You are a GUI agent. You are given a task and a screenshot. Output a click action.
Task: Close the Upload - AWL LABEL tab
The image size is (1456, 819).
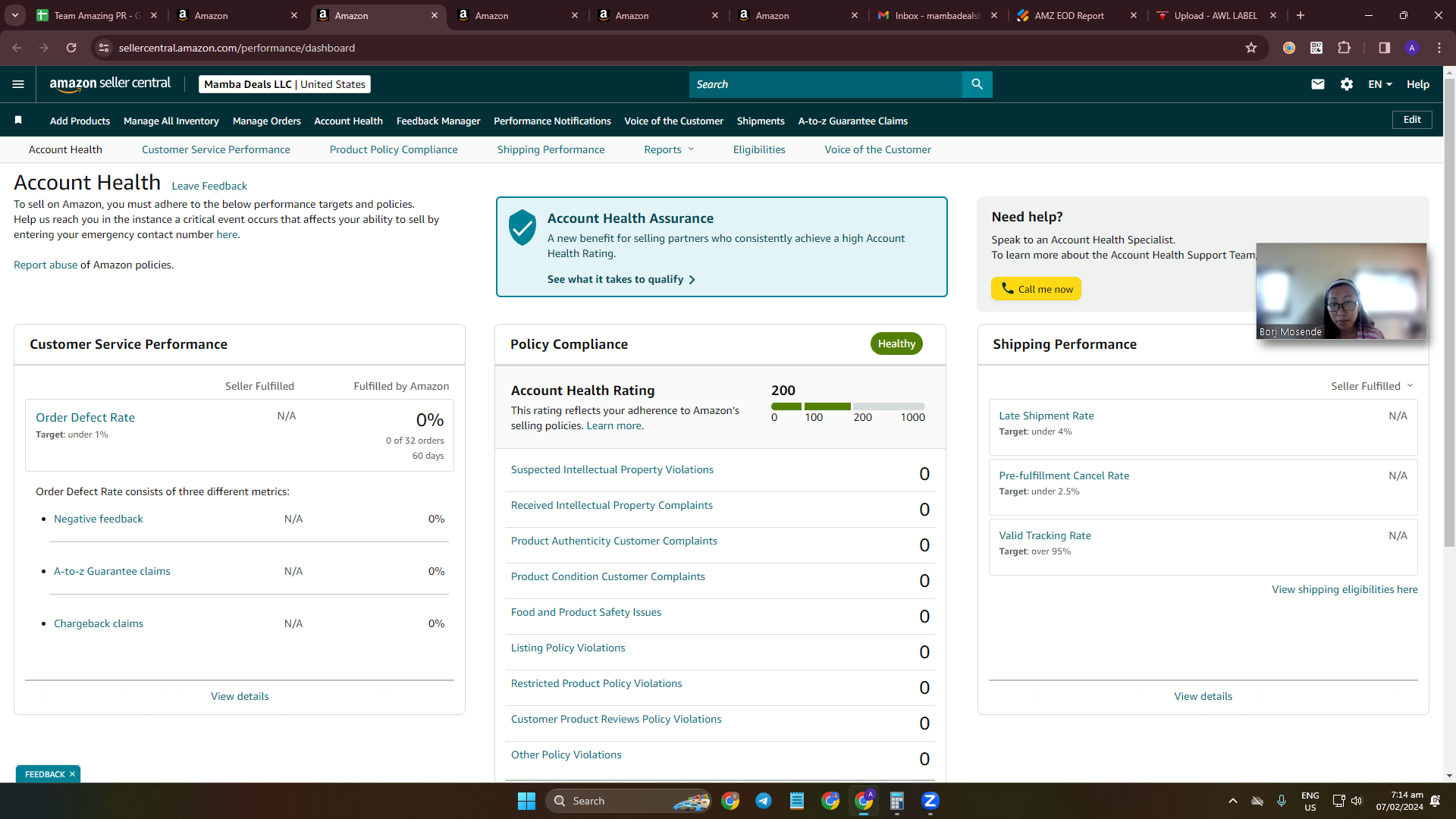point(1273,15)
